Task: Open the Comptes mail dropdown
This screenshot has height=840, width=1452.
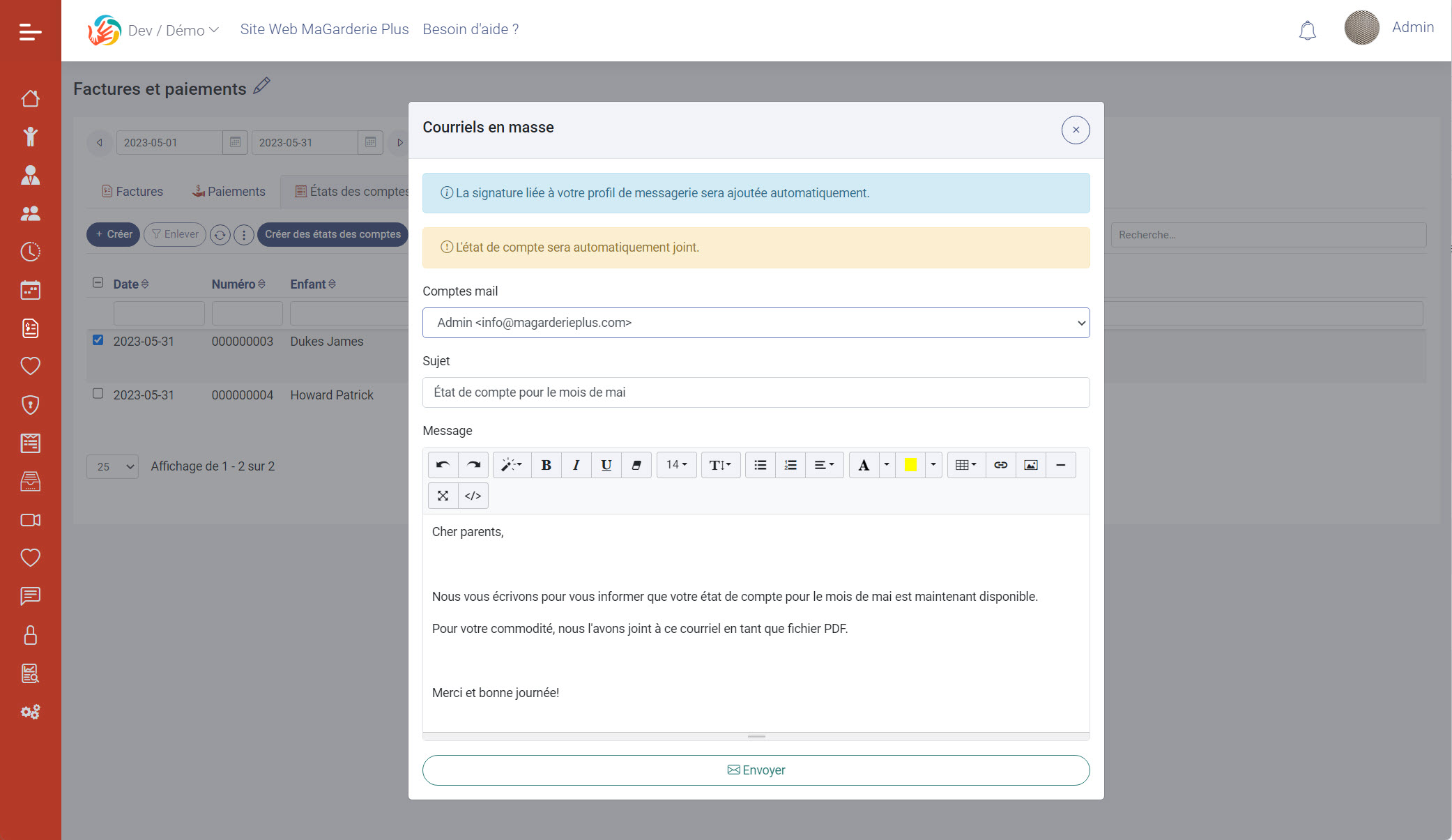Action: pos(756,323)
